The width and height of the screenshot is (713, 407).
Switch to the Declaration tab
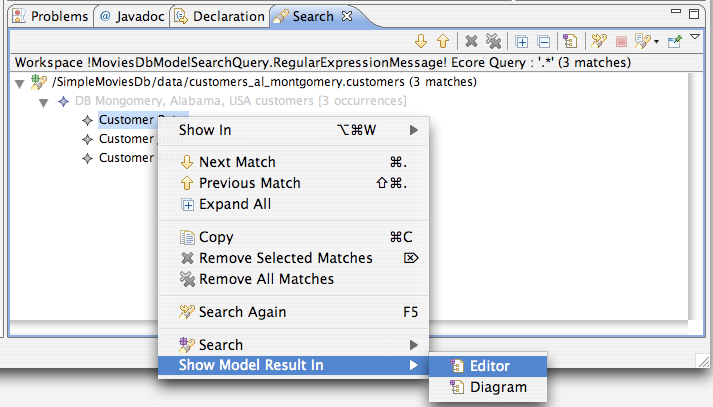220,16
